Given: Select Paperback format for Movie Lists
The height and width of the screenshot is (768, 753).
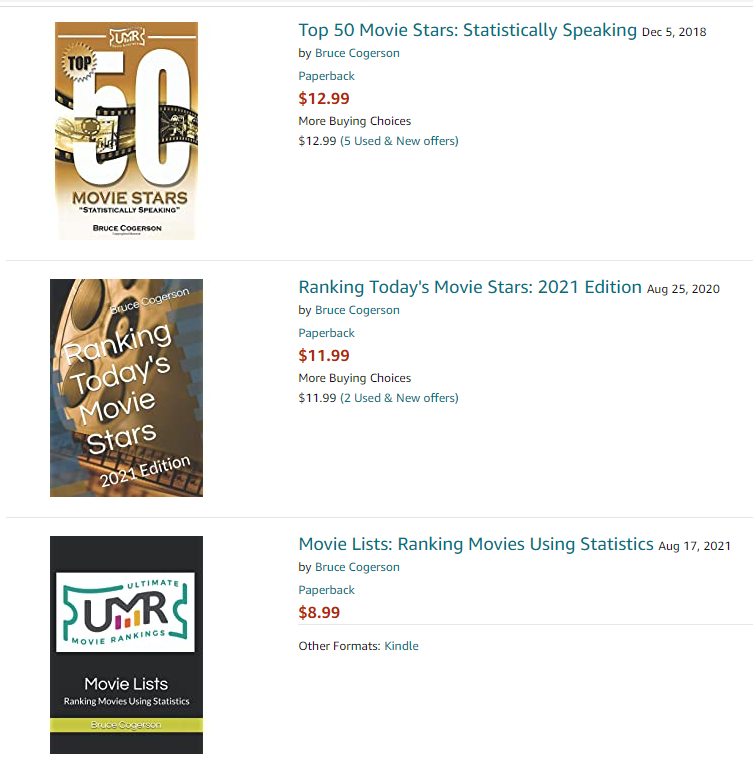Looking at the screenshot, I should click(x=326, y=590).
